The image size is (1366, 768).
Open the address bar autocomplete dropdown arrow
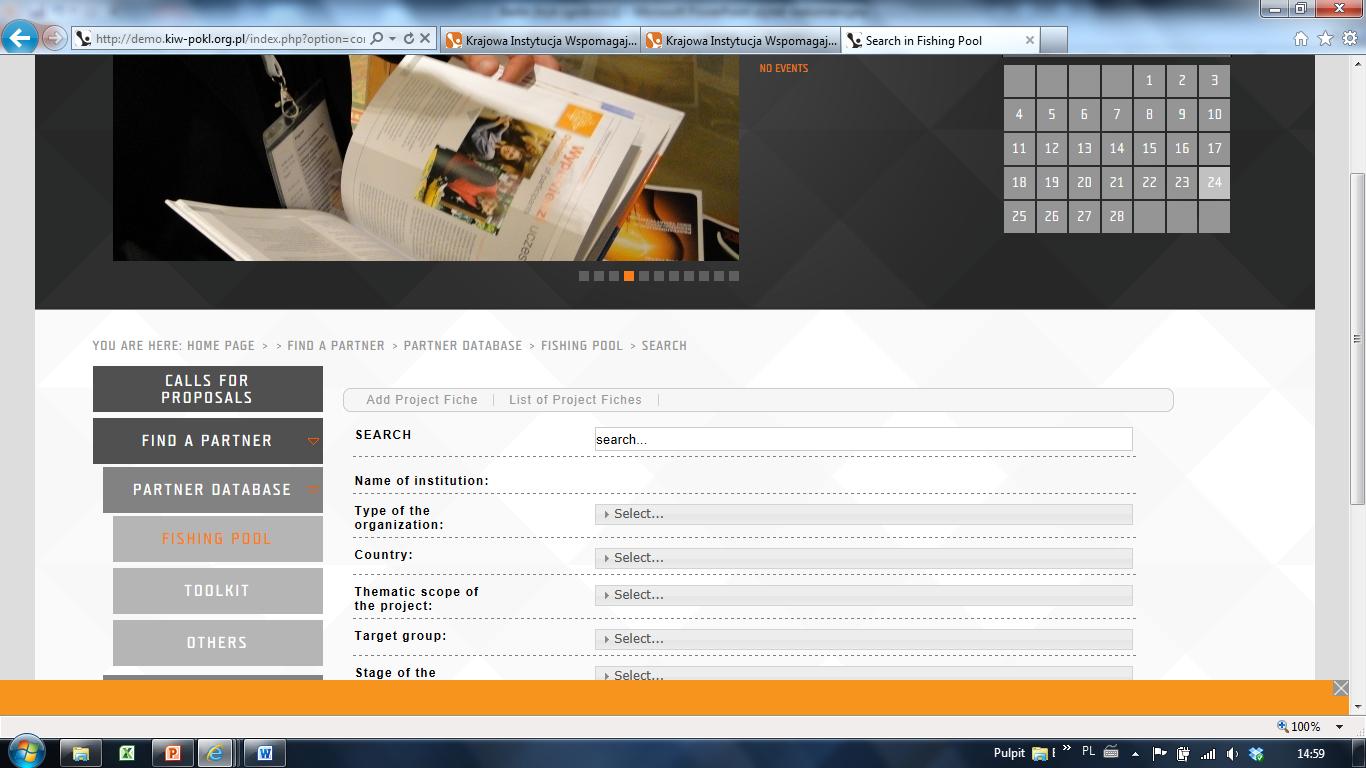click(x=393, y=39)
